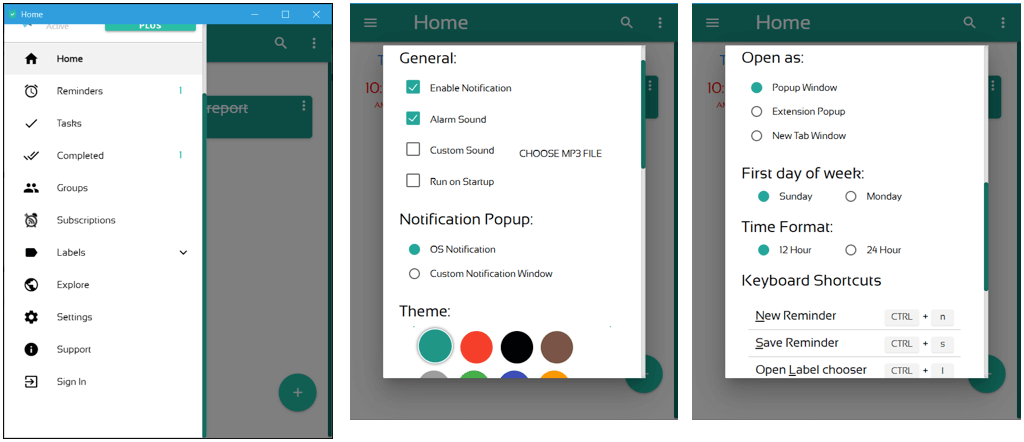Click the Reminders alarm clock icon
This screenshot has width=1024, height=442.
(x=31, y=91)
